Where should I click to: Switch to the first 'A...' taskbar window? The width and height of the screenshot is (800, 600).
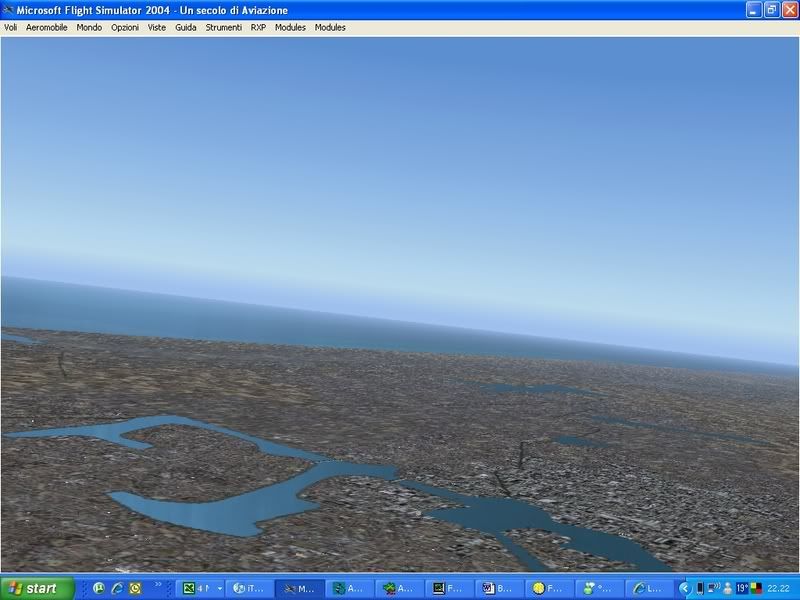point(349,588)
